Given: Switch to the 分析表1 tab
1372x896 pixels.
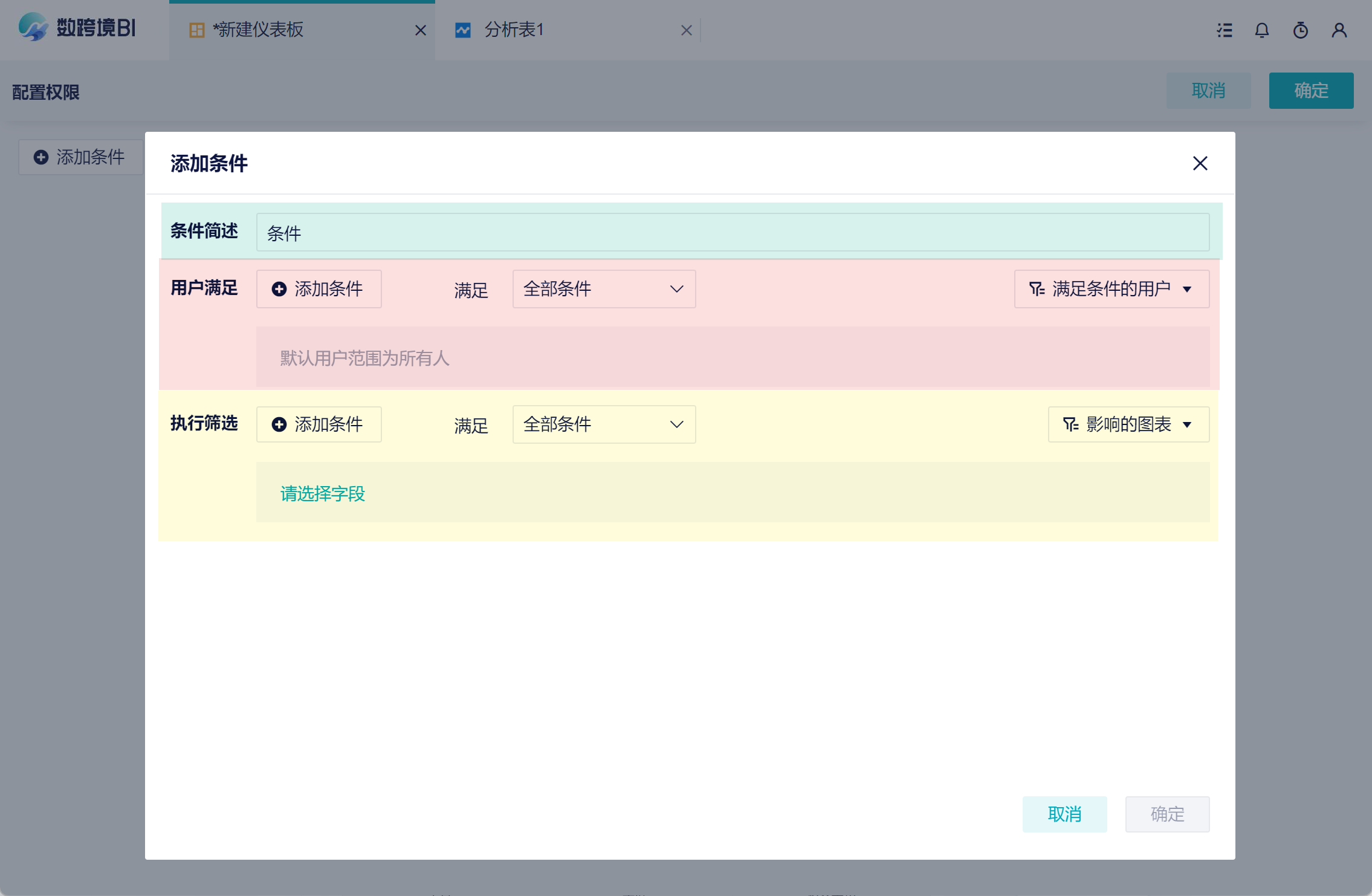Looking at the screenshot, I should [514, 30].
